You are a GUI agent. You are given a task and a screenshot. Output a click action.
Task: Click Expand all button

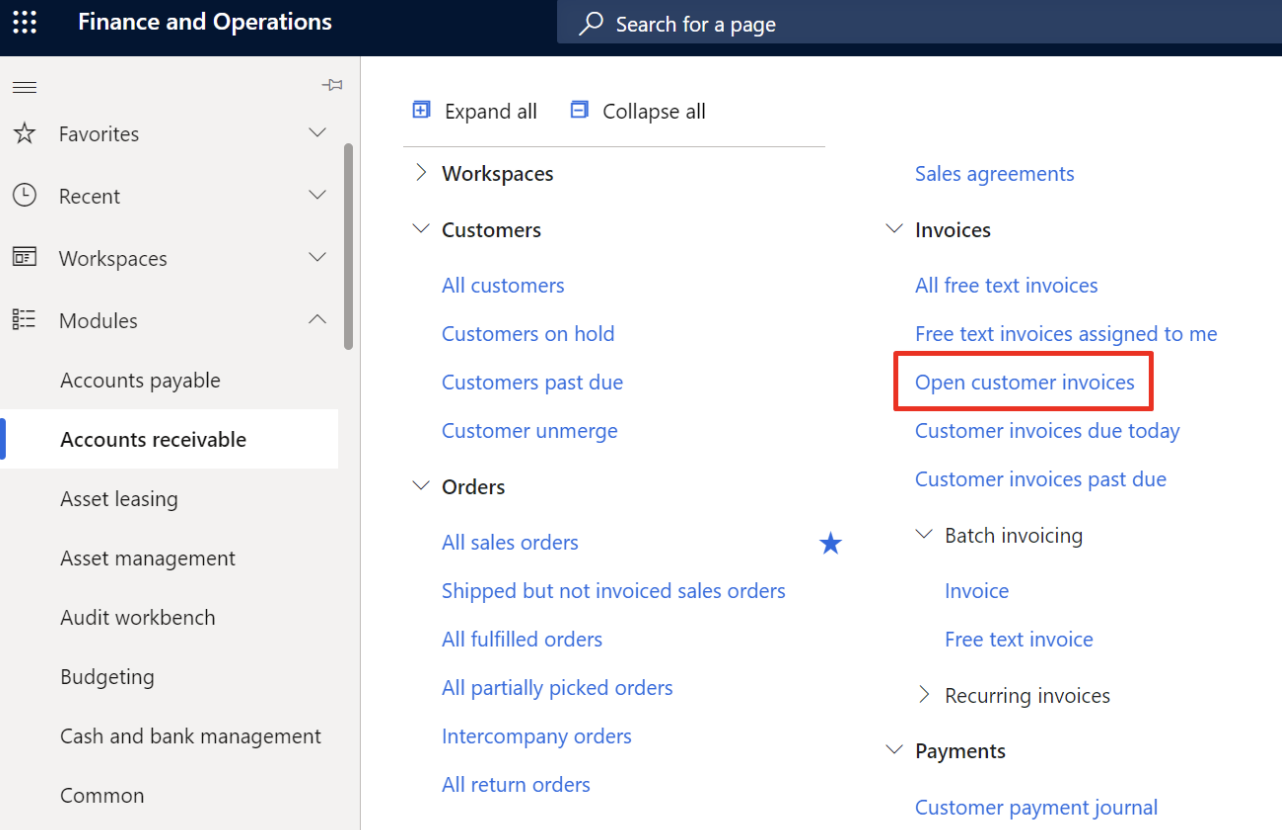click(x=475, y=111)
